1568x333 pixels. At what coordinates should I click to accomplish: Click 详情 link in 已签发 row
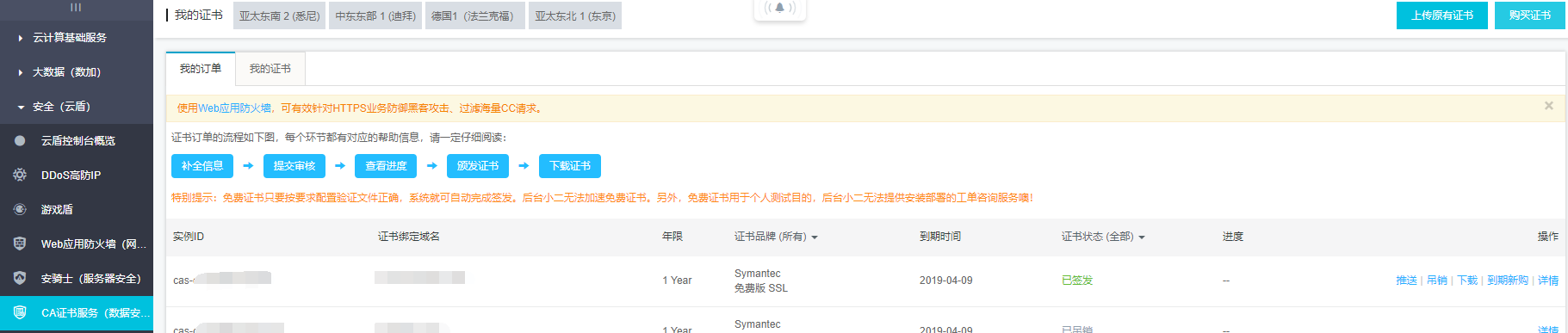(1548, 281)
